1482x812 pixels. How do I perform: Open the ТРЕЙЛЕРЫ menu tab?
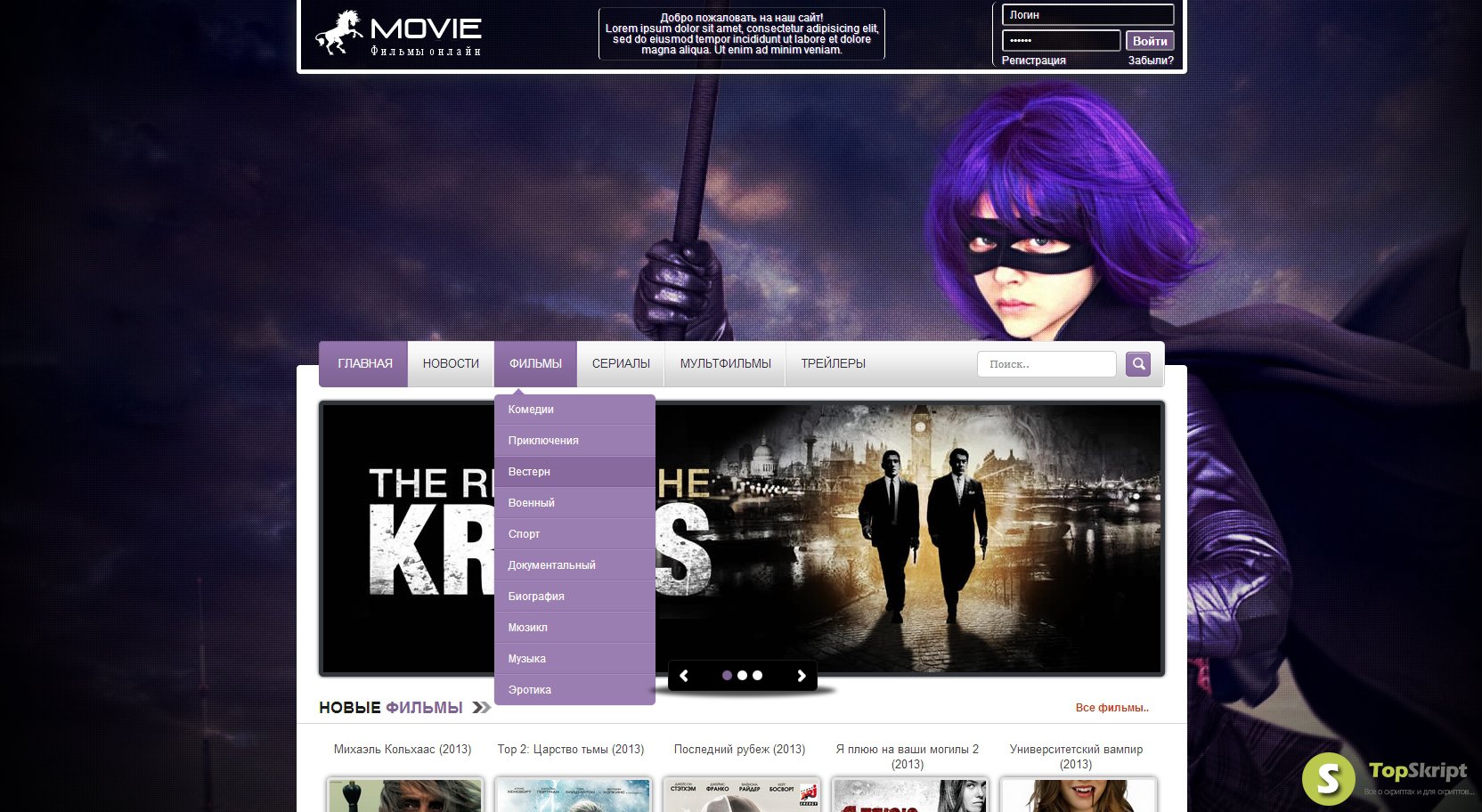click(833, 363)
